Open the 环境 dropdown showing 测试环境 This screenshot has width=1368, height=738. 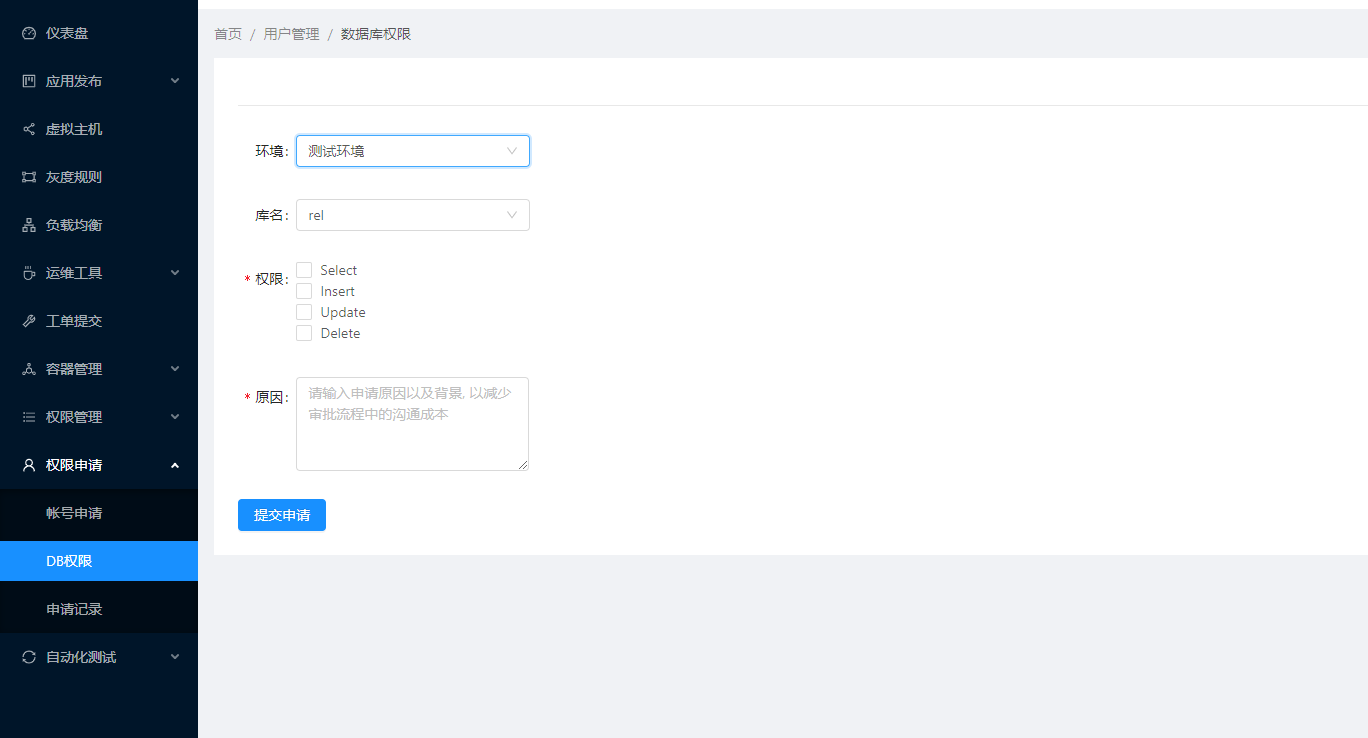413,151
